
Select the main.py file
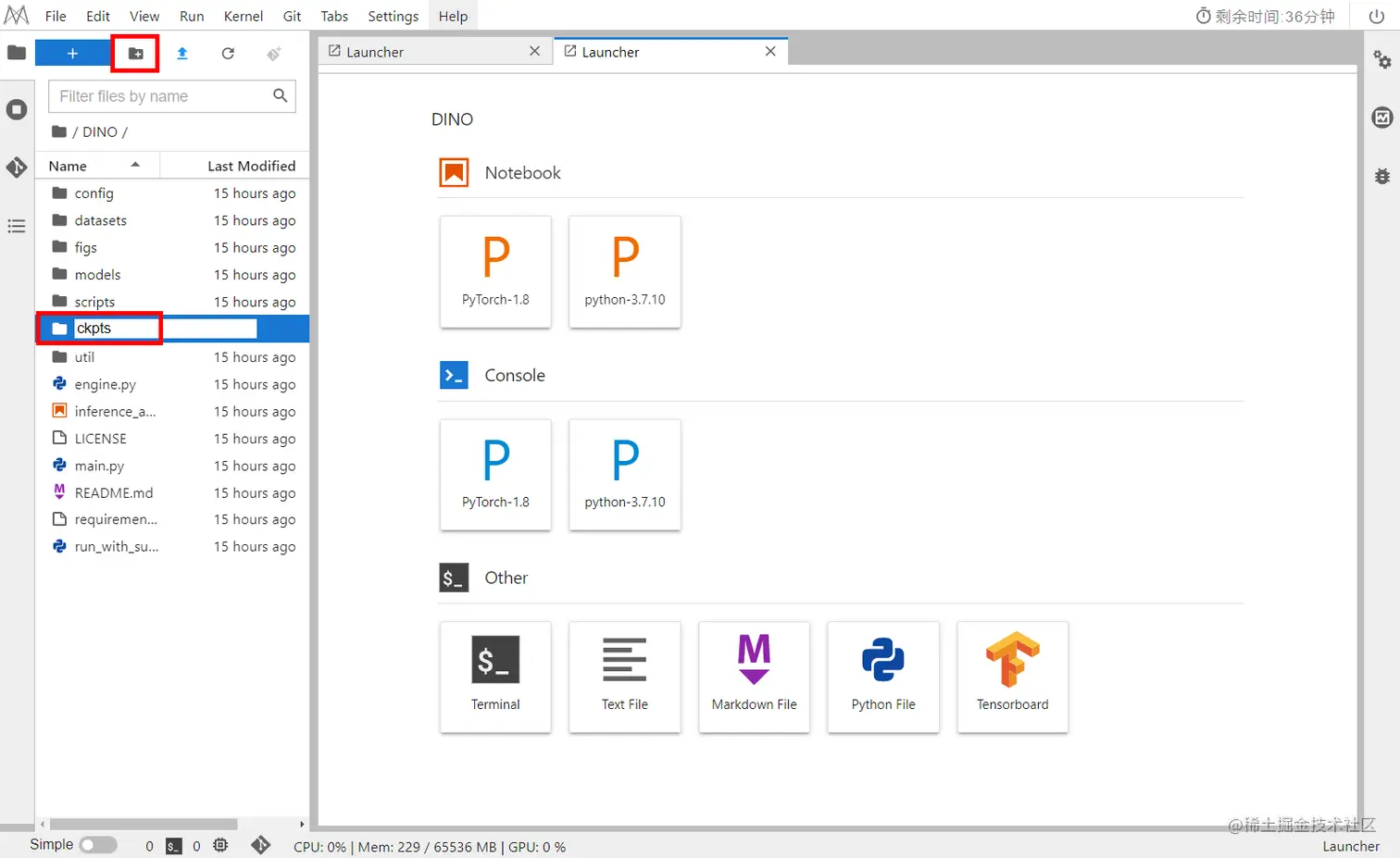coord(172,466)
